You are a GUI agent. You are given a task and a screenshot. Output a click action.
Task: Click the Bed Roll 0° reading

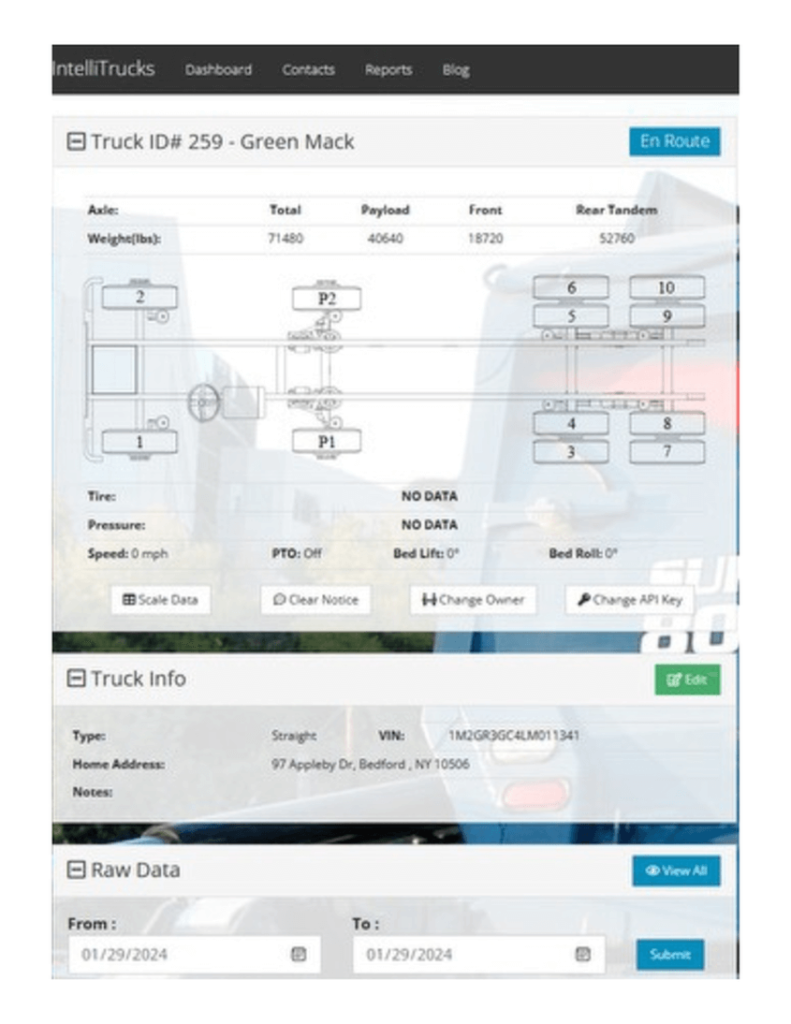tap(583, 554)
